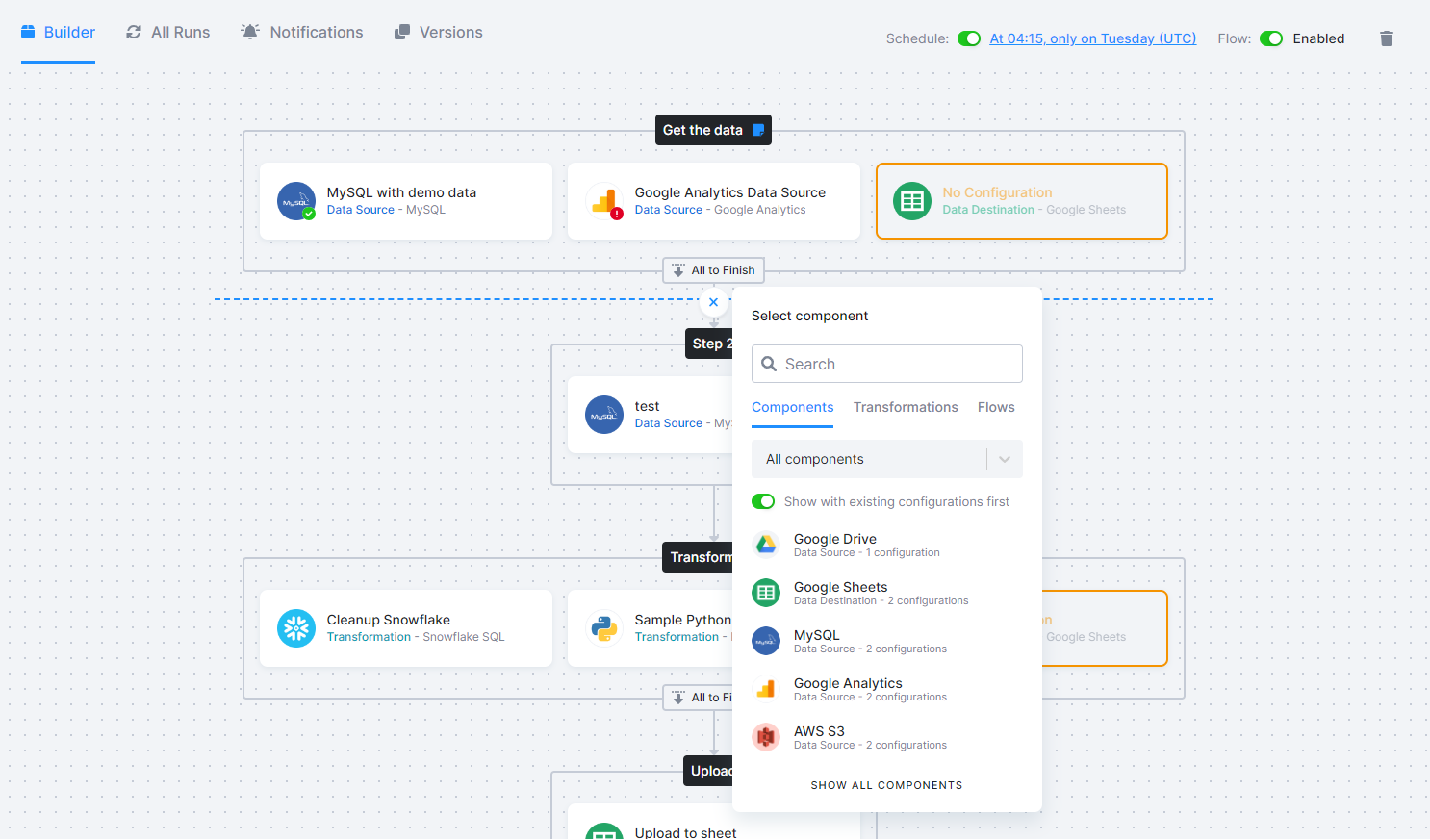The height and width of the screenshot is (840, 1430).
Task: Toggle Show with existing configurations first
Action: tap(763, 501)
